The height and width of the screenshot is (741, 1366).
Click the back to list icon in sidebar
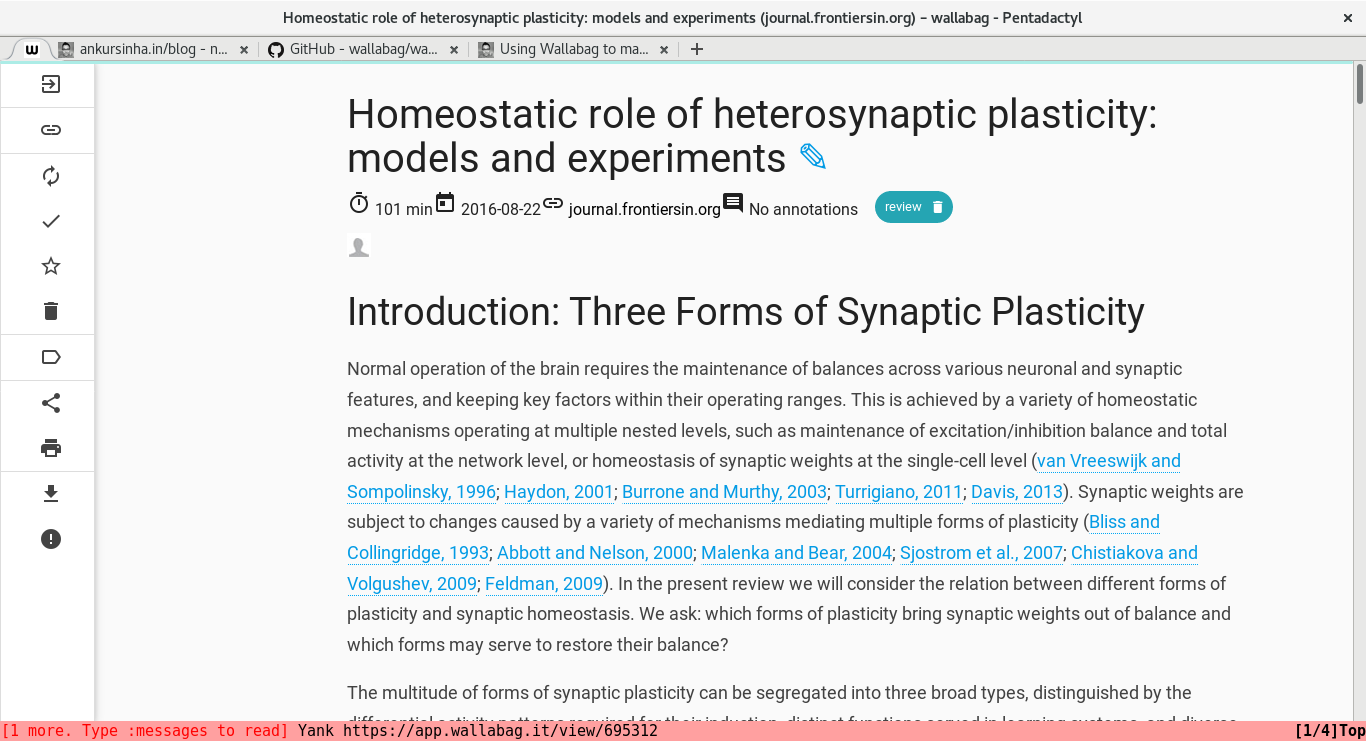[51, 85]
